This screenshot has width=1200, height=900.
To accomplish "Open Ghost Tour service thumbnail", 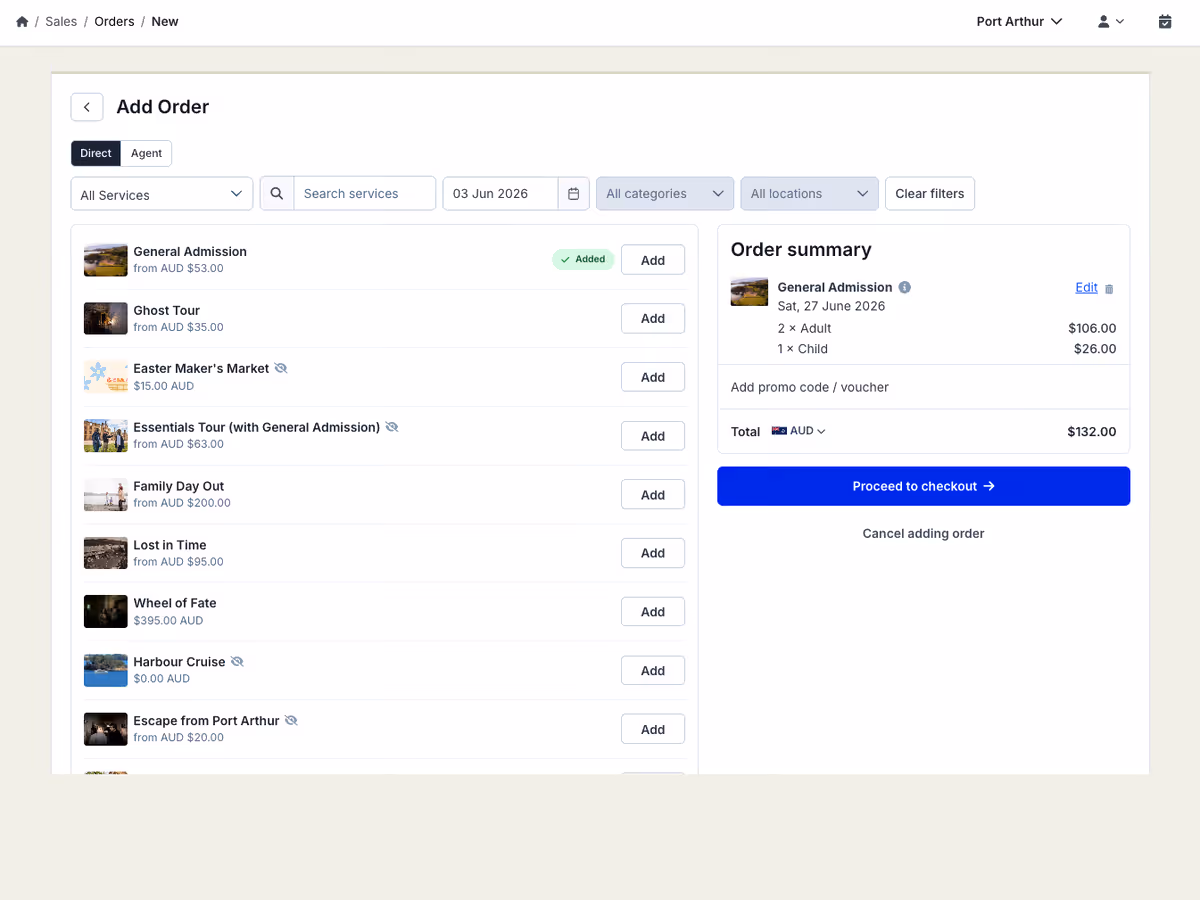I will 105,318.
